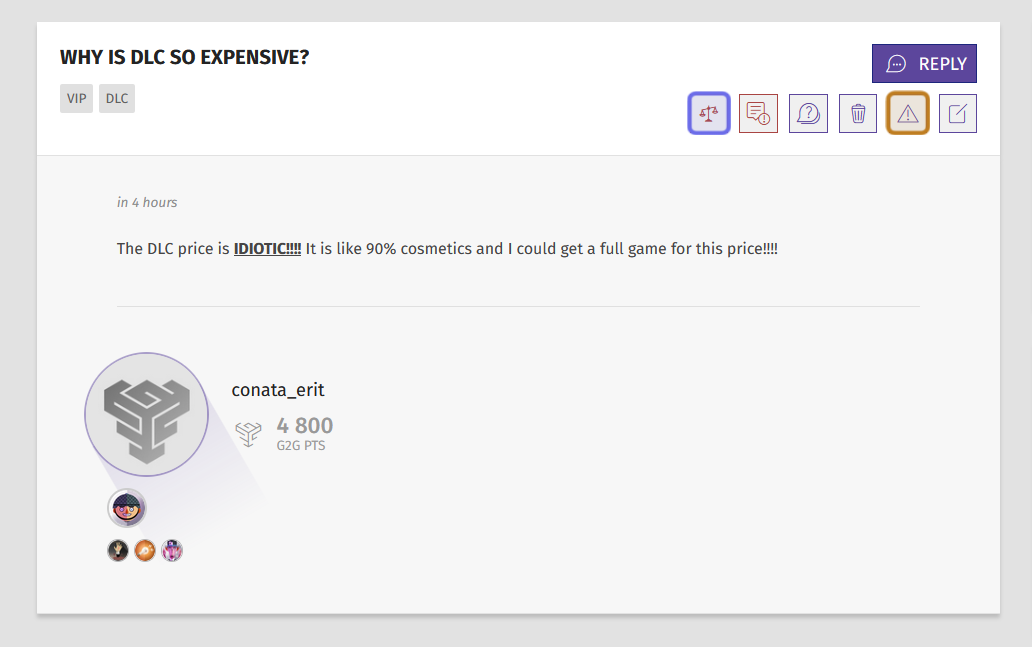Click the REPLY button
1032x647 pixels.
(924, 63)
